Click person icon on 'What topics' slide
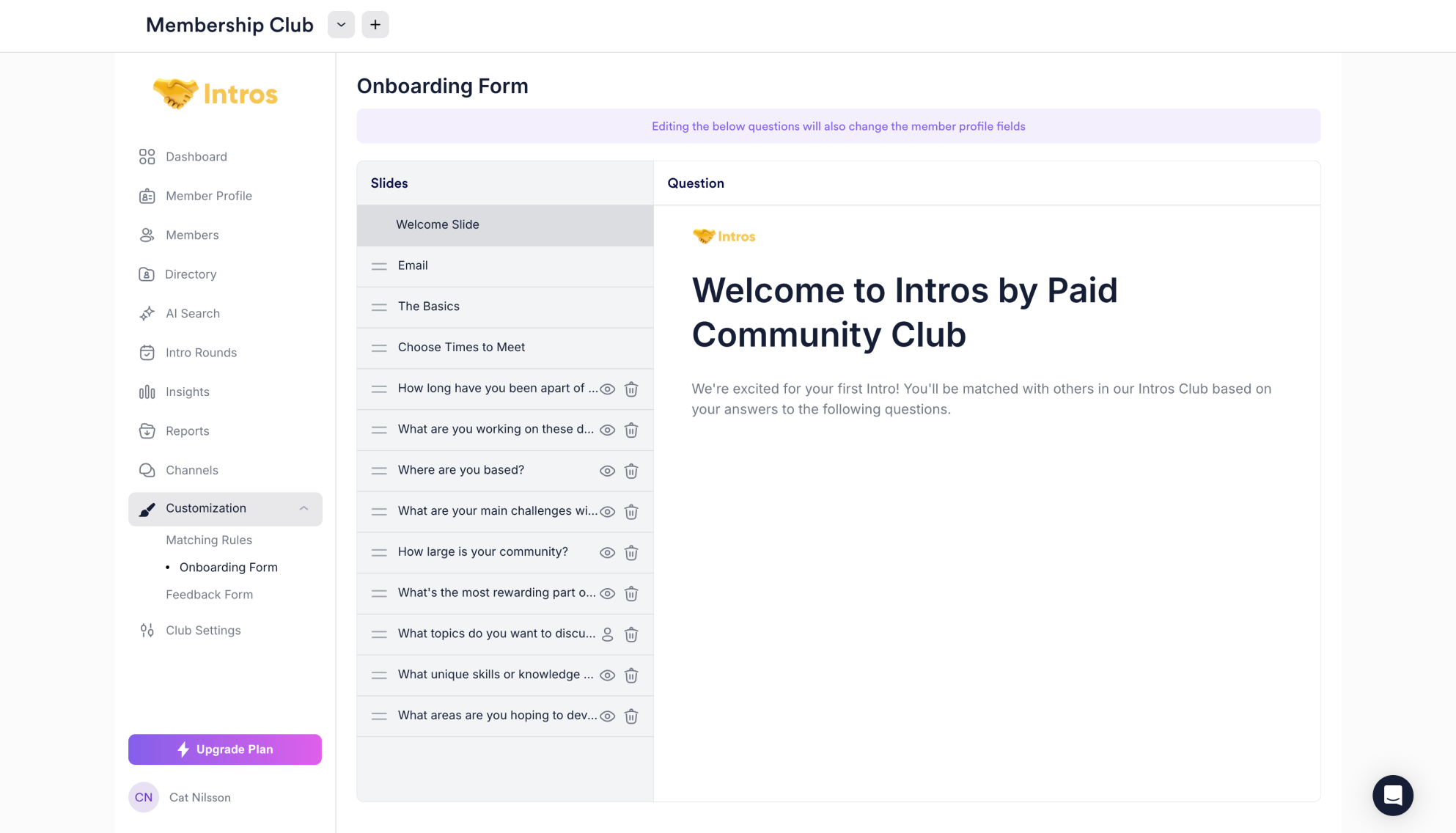Image resolution: width=1456 pixels, height=833 pixels. click(607, 635)
